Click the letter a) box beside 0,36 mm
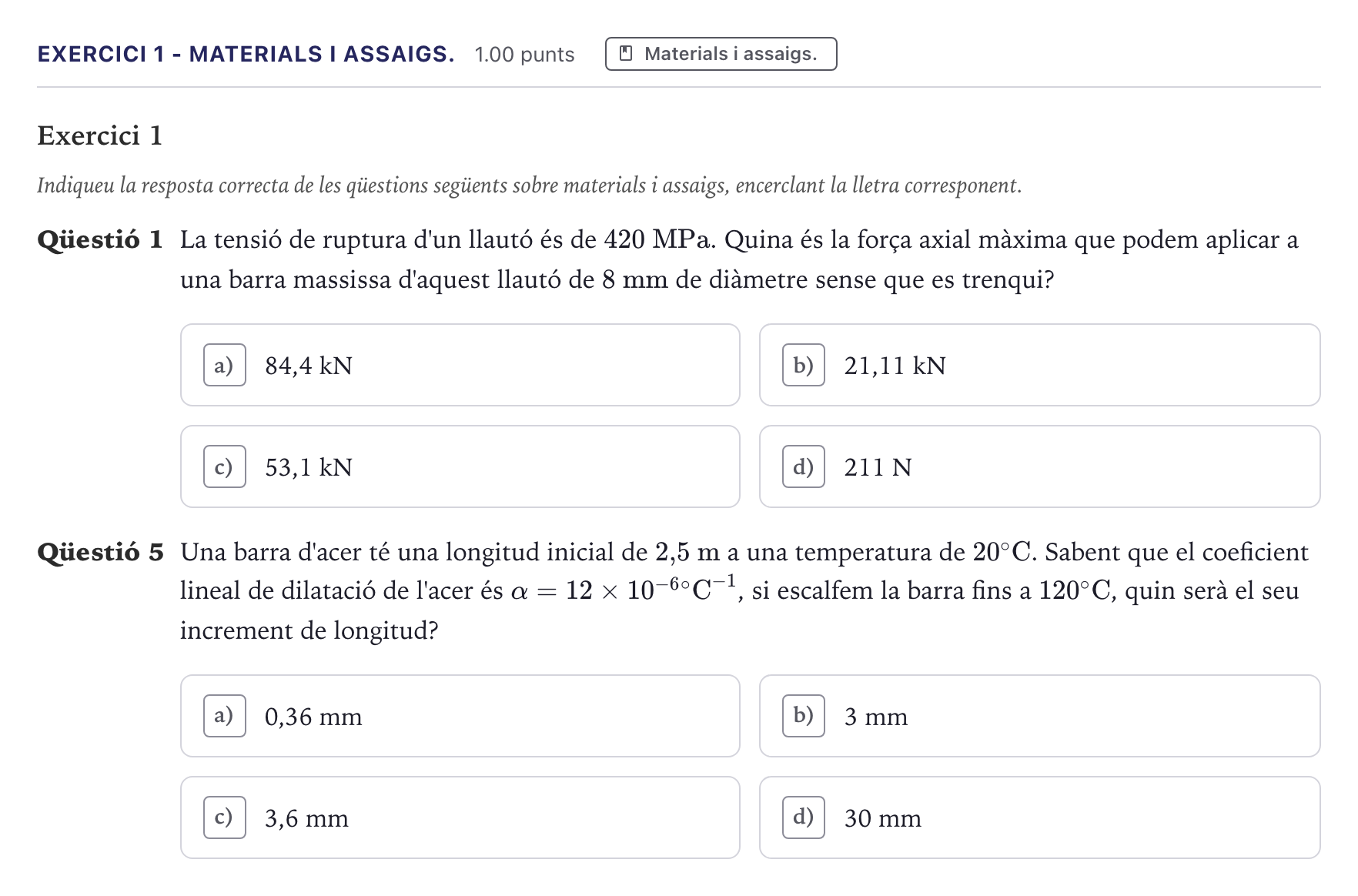1358x896 pixels. 225,716
